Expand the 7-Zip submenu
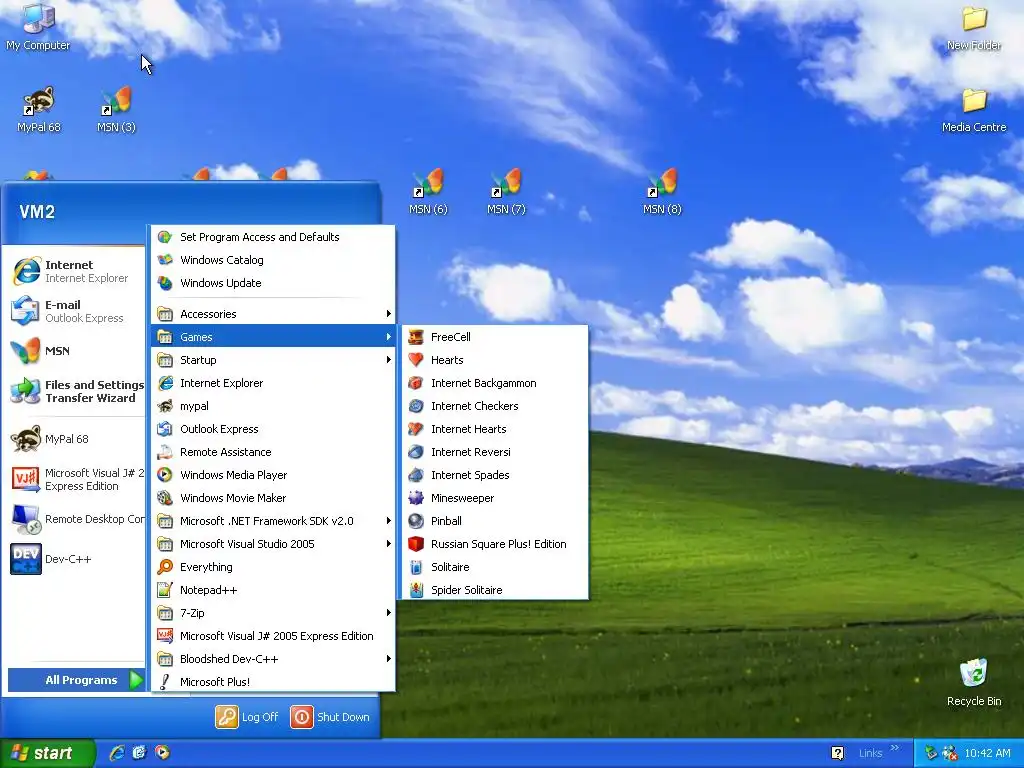 273,613
